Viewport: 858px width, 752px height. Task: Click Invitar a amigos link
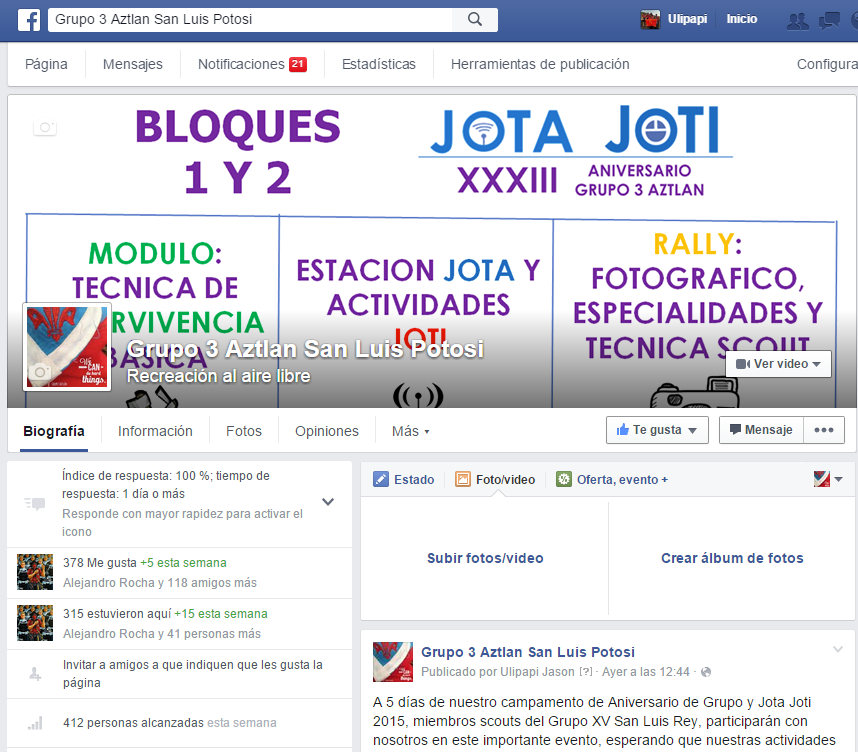193,674
